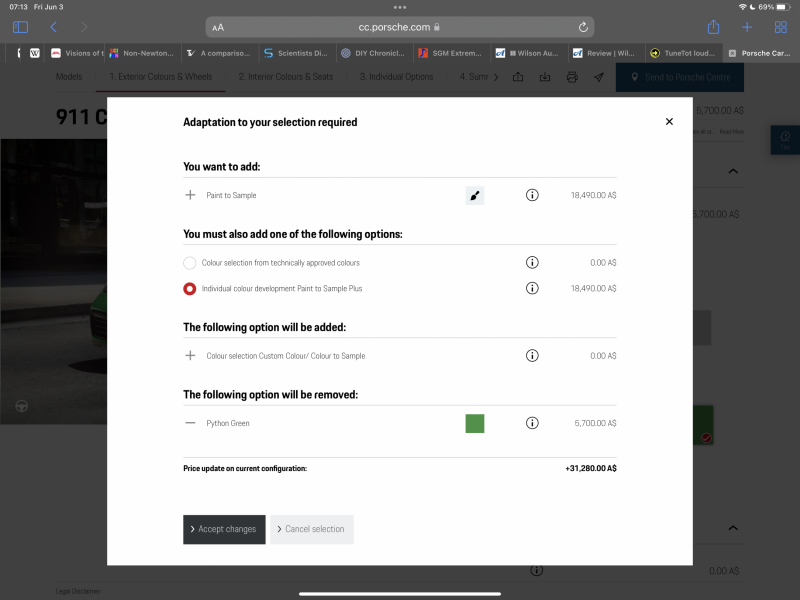Click the plus icon beside Colour selection Custom Colour
The height and width of the screenshot is (600, 800).
pyautogui.click(x=190, y=356)
